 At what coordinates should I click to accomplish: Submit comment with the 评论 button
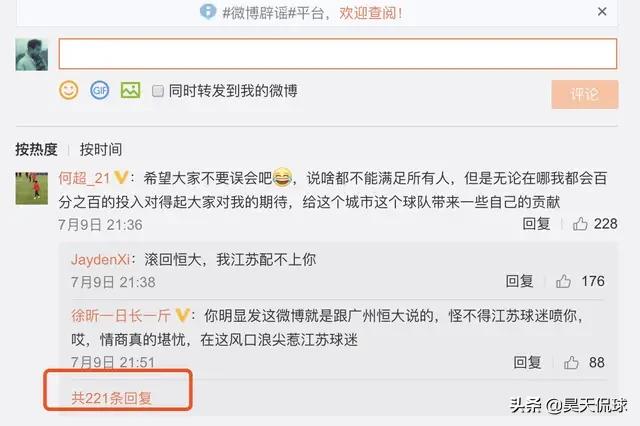point(585,95)
